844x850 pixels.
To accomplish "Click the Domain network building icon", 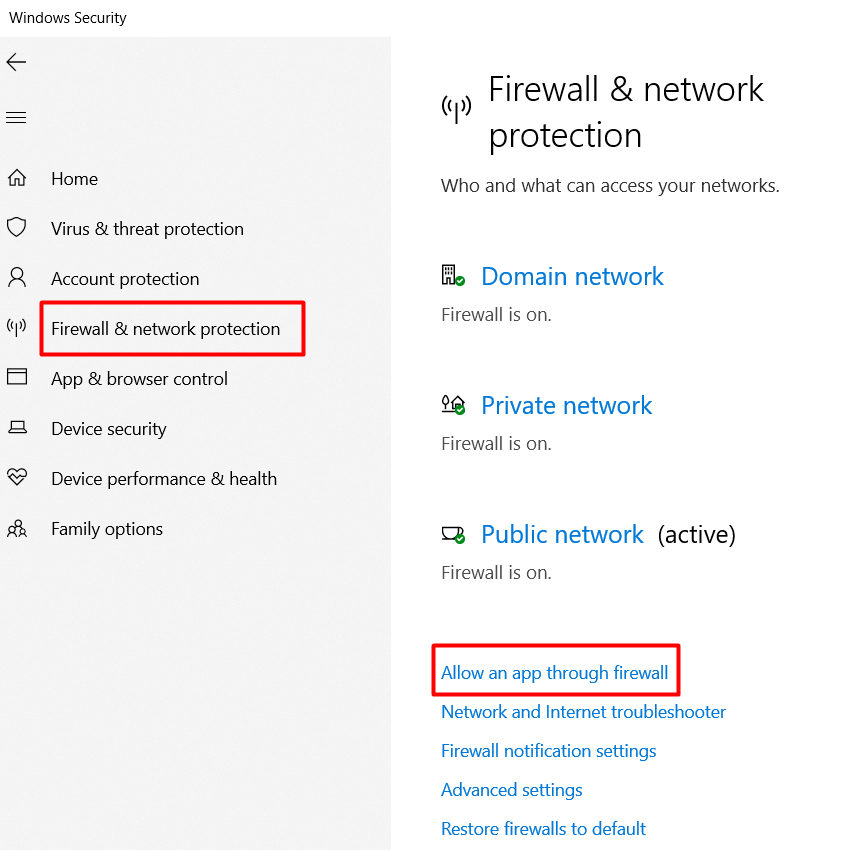I will 453,275.
